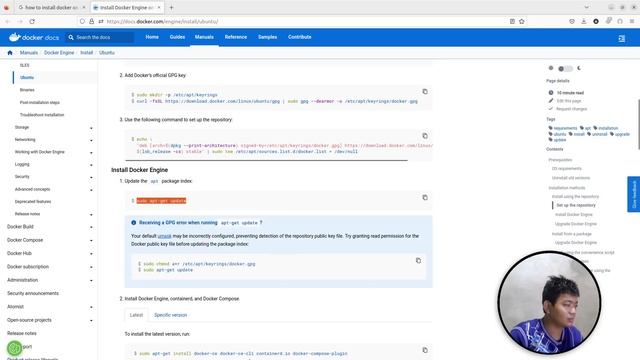Copy the repository setup command block
The image size is (640, 360).
click(x=425, y=136)
